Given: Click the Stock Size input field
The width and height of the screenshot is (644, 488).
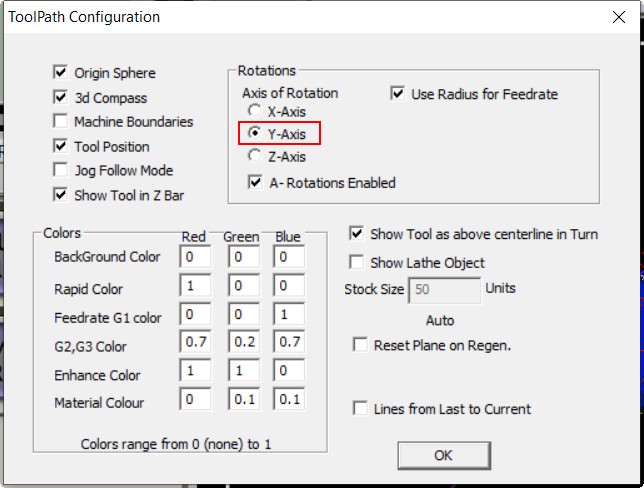Looking at the screenshot, I should tap(444, 290).
